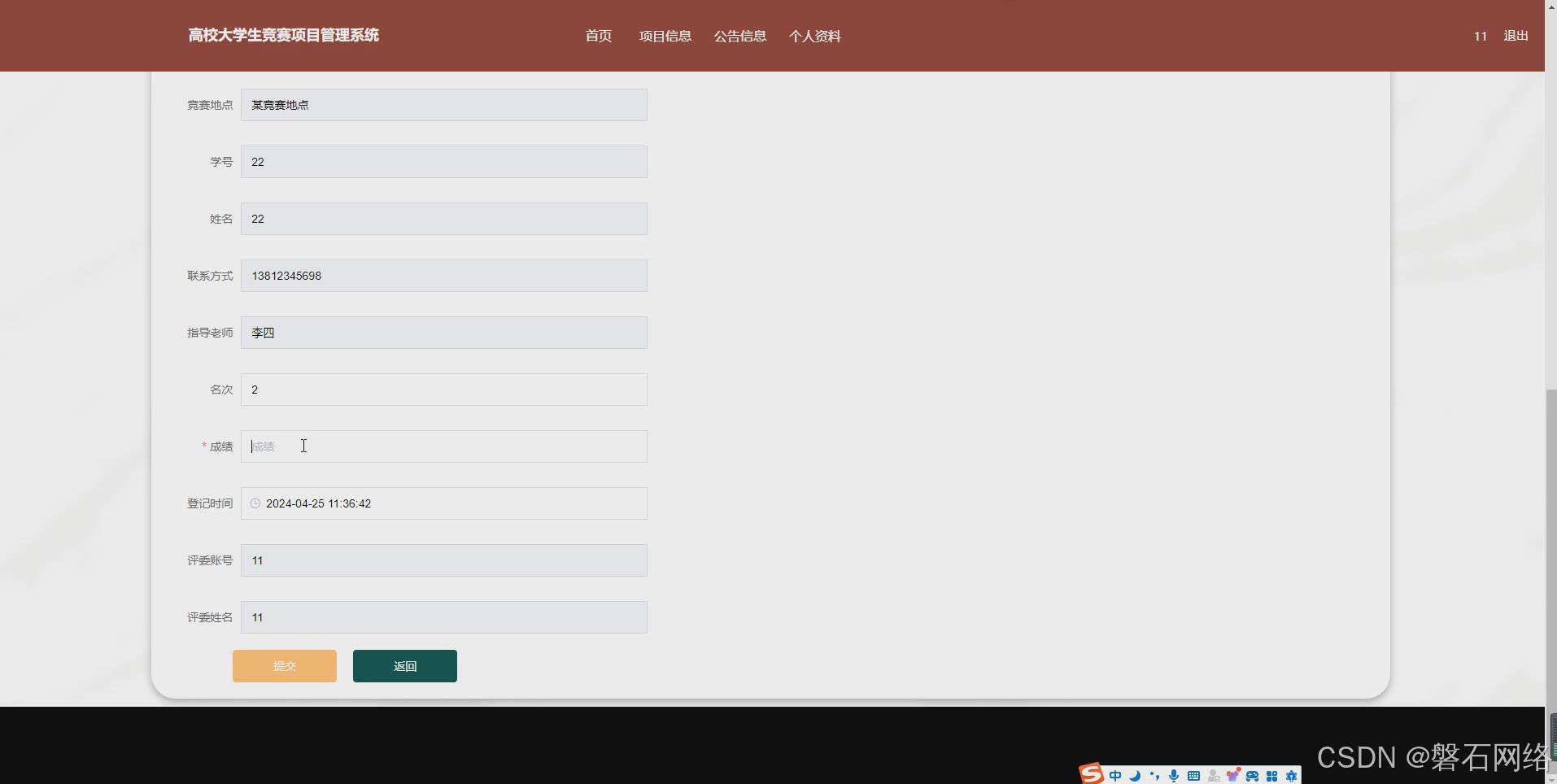The width and height of the screenshot is (1557, 784).
Task: Click the 退出 logout link
Action: (1516, 36)
